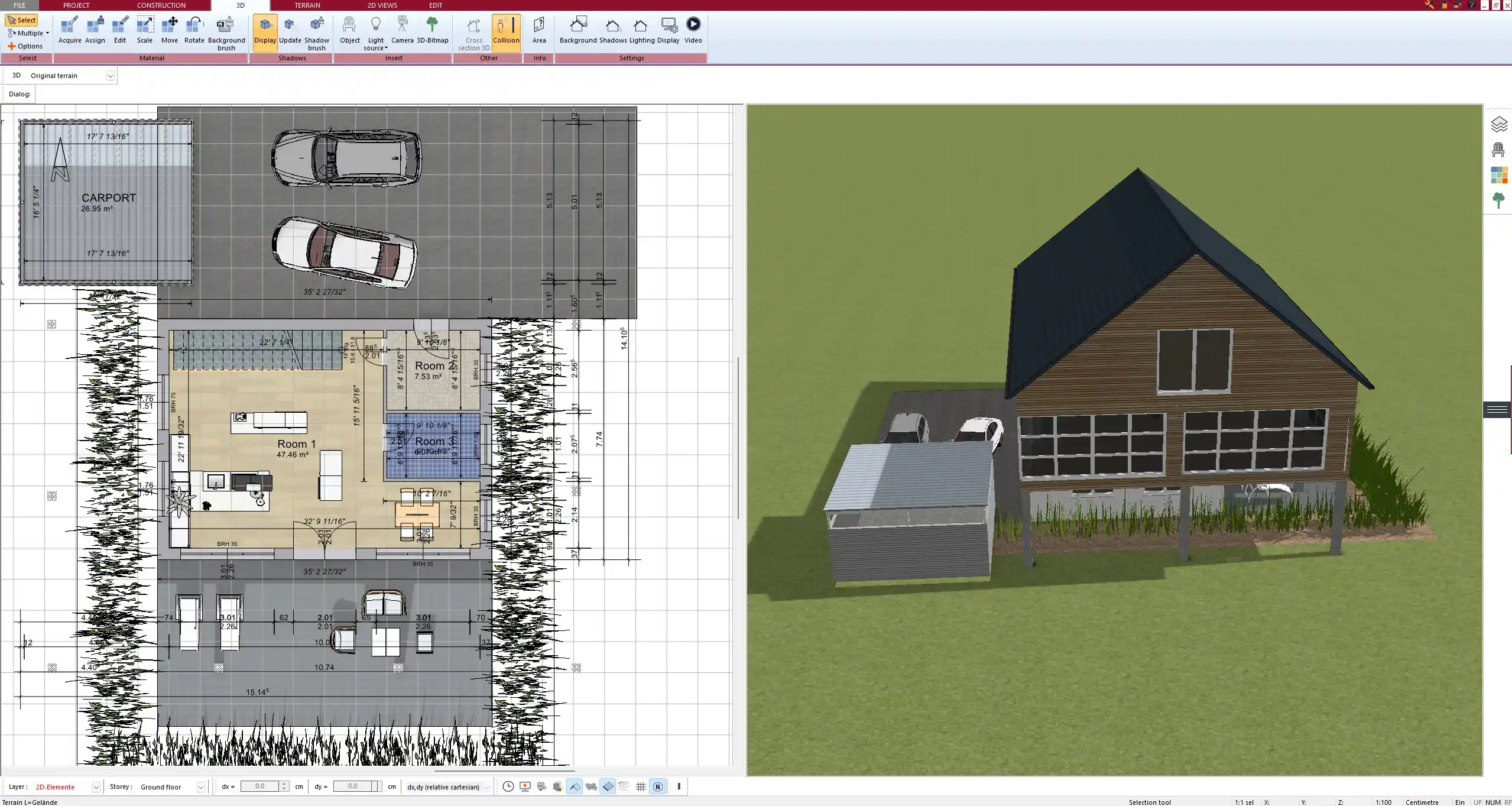This screenshot has width=1512, height=806.
Task: Click the wrench tools icon in title bar
Action: [1429, 5]
